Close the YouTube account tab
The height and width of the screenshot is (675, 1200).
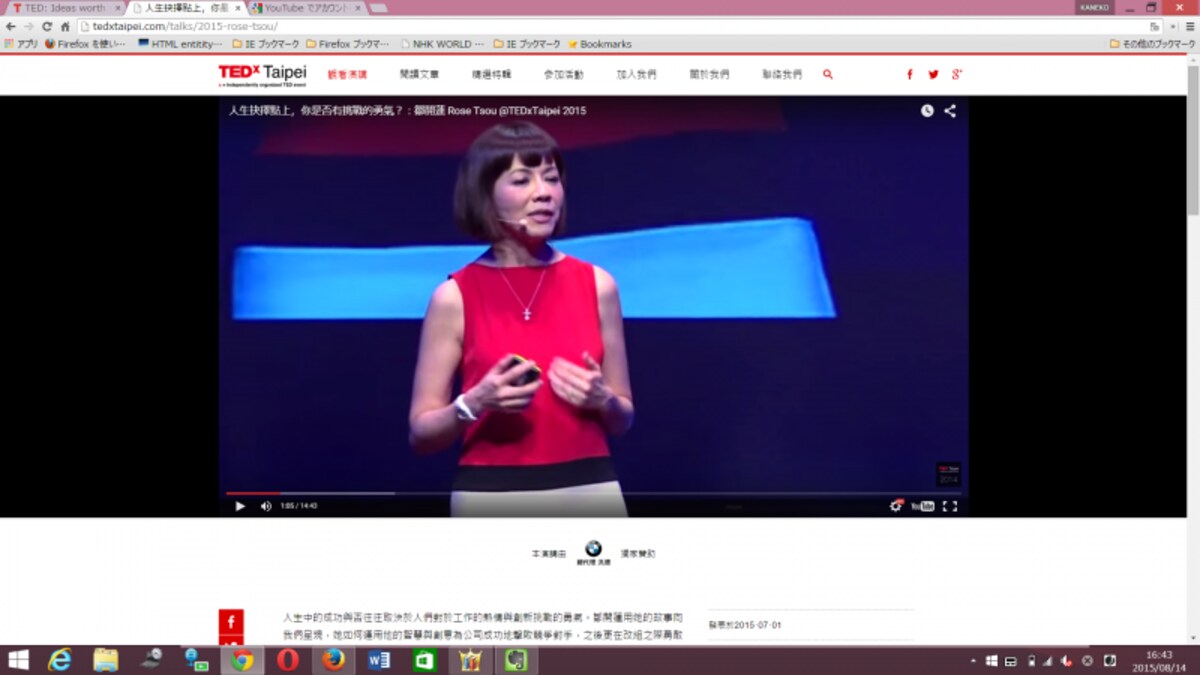[x=356, y=8]
